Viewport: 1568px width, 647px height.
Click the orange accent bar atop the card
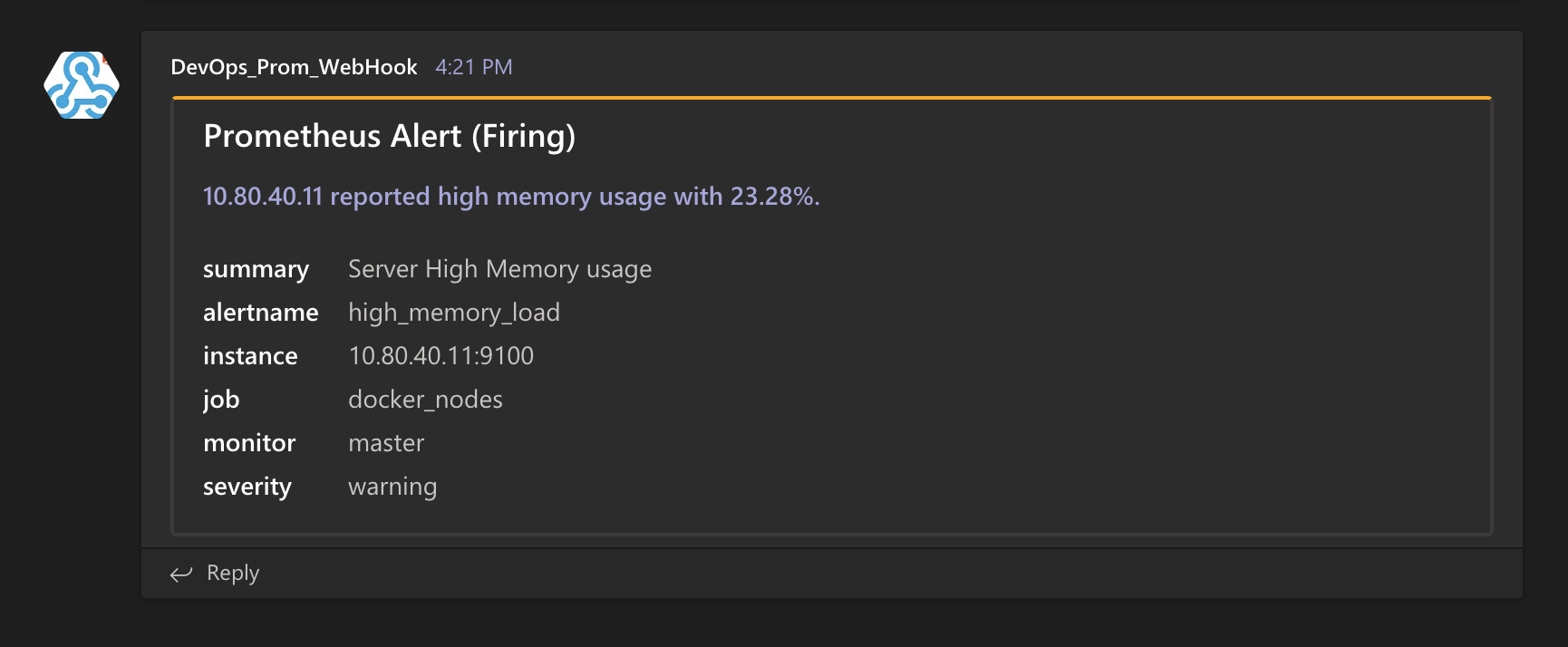[x=831, y=97]
